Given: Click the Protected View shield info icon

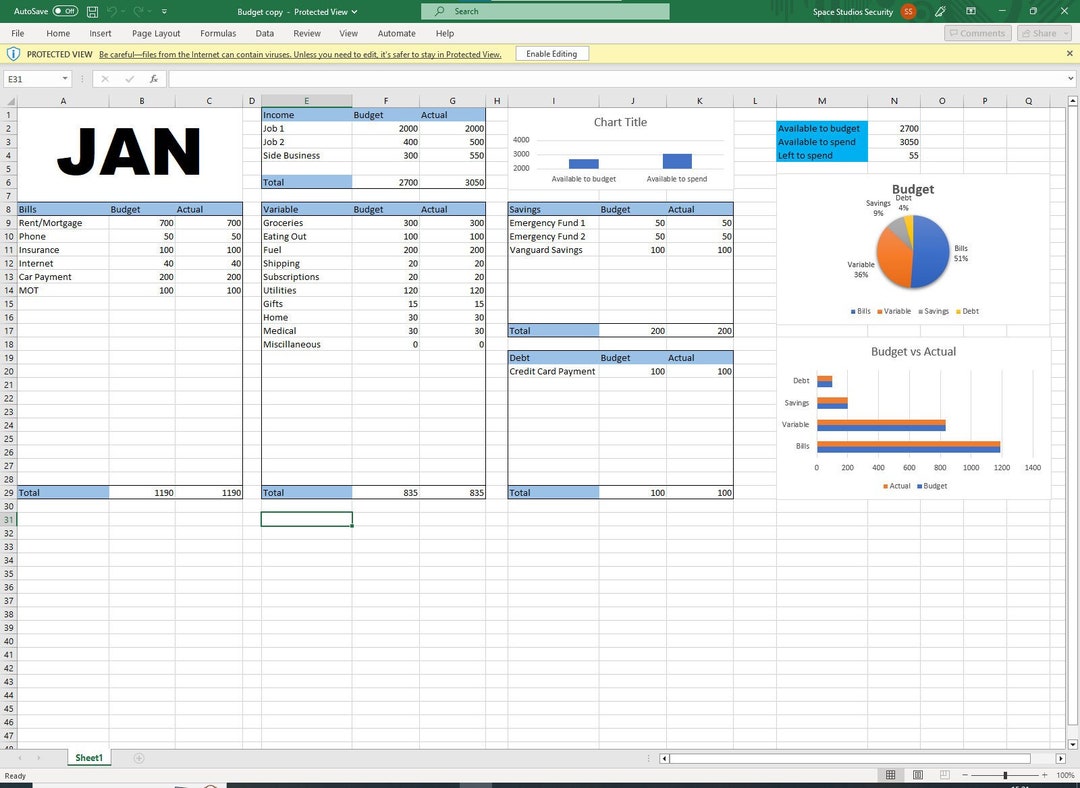Looking at the screenshot, I should (x=13, y=54).
